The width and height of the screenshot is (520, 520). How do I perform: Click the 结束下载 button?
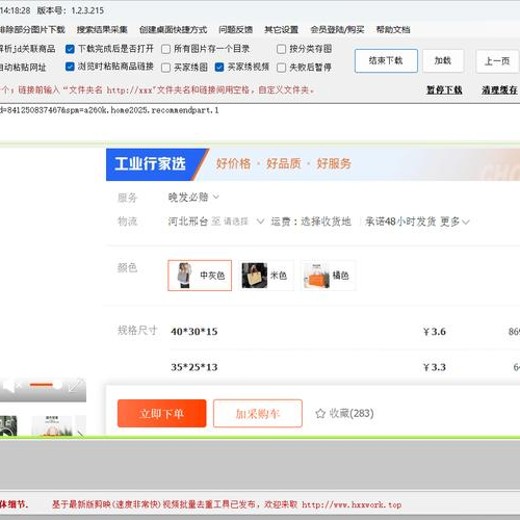(x=386, y=61)
